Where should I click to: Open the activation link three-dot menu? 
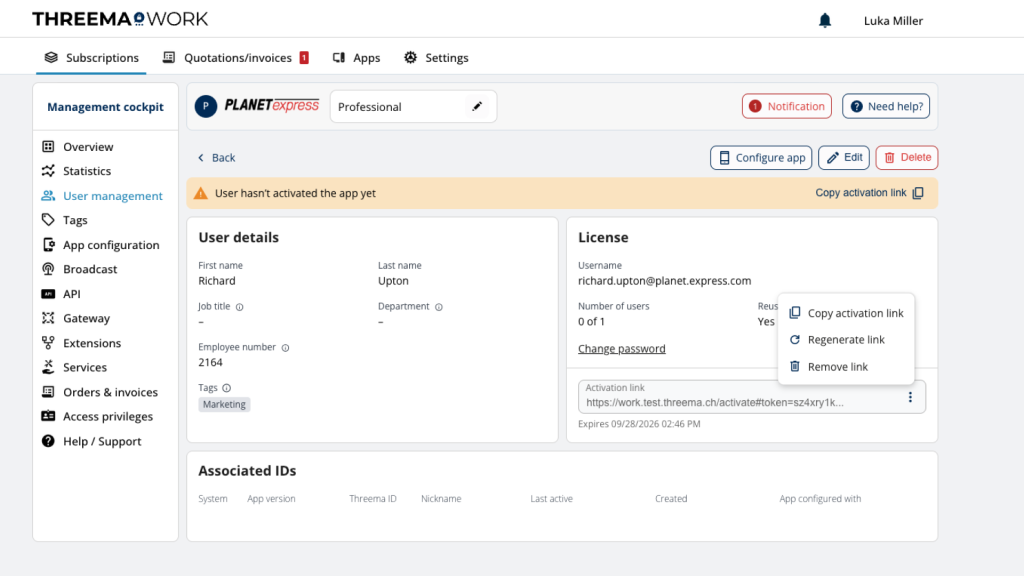click(x=910, y=397)
